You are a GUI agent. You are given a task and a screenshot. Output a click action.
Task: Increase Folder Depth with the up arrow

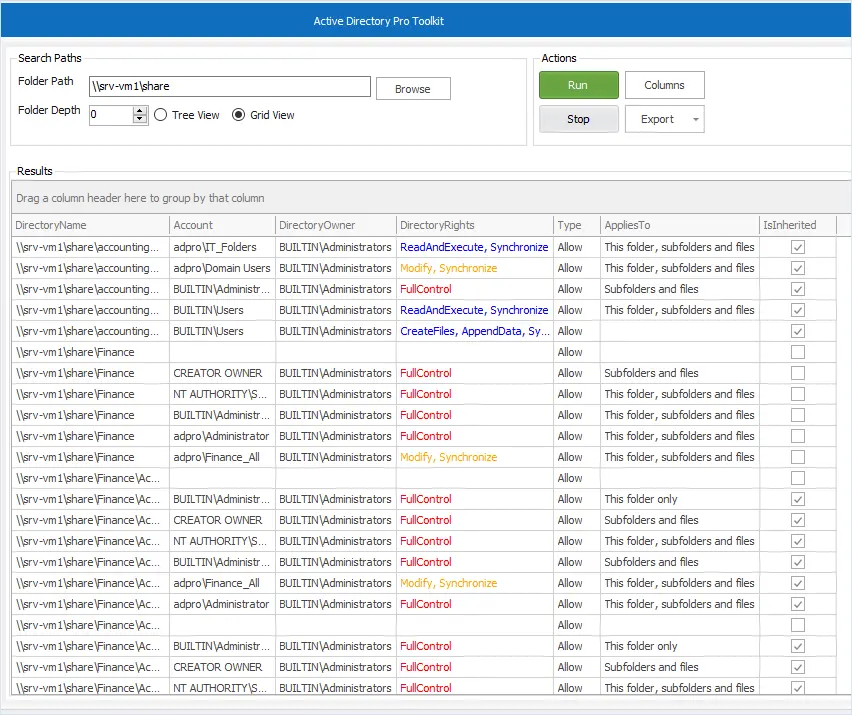(x=140, y=110)
